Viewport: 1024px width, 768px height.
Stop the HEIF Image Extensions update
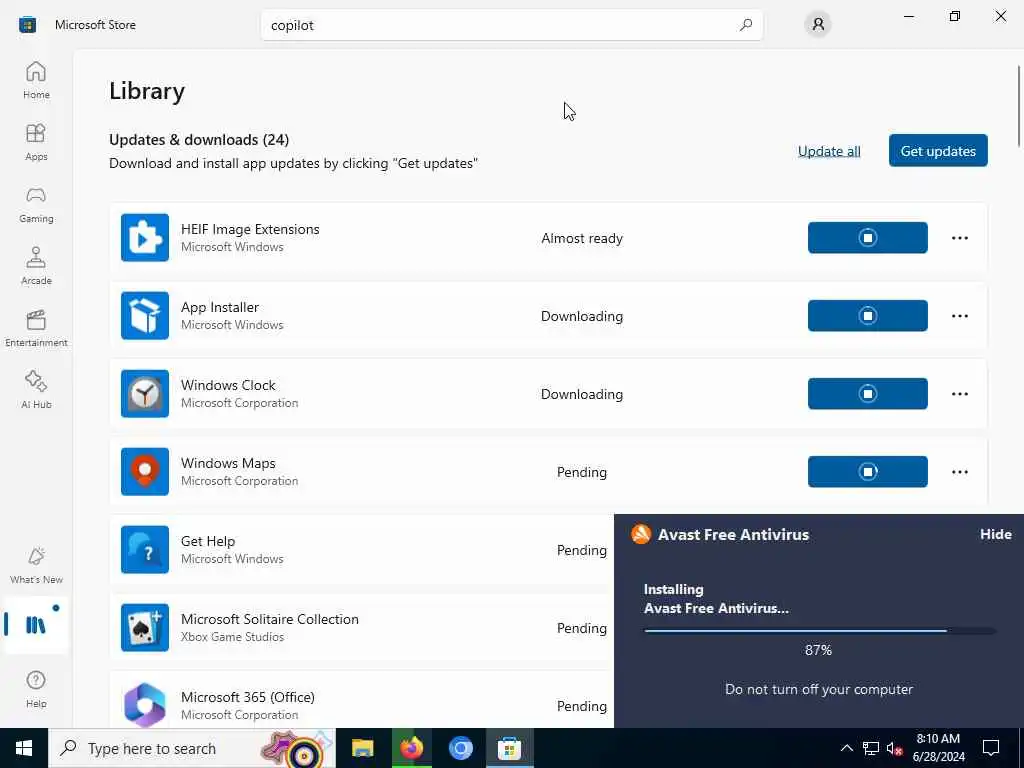(867, 238)
